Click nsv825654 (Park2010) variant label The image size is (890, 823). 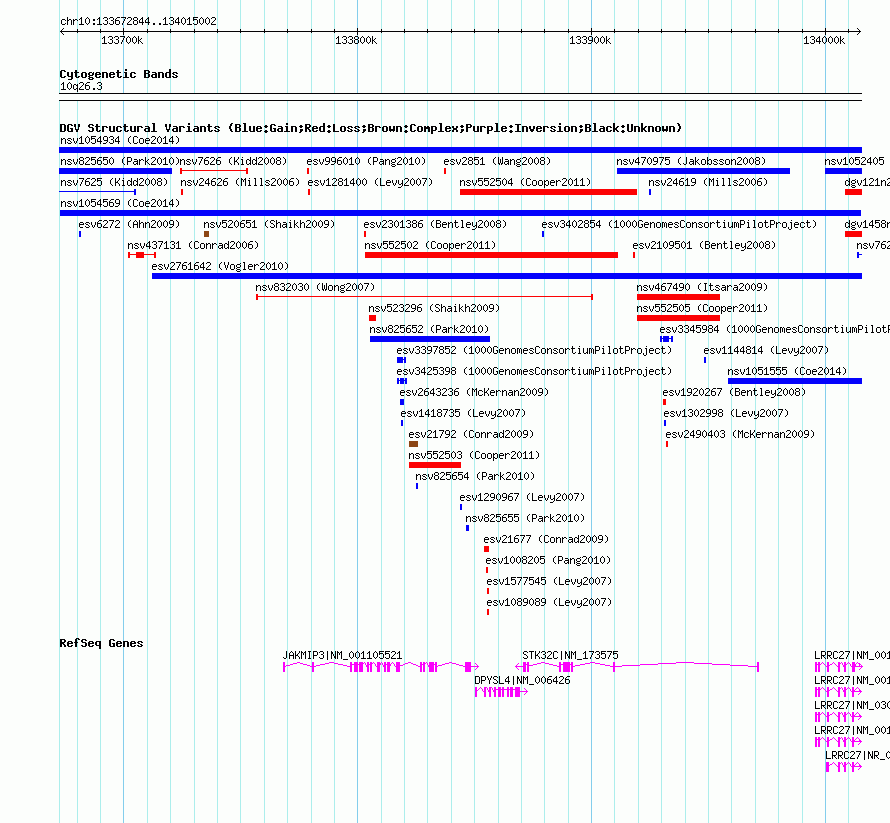[x=475, y=476]
